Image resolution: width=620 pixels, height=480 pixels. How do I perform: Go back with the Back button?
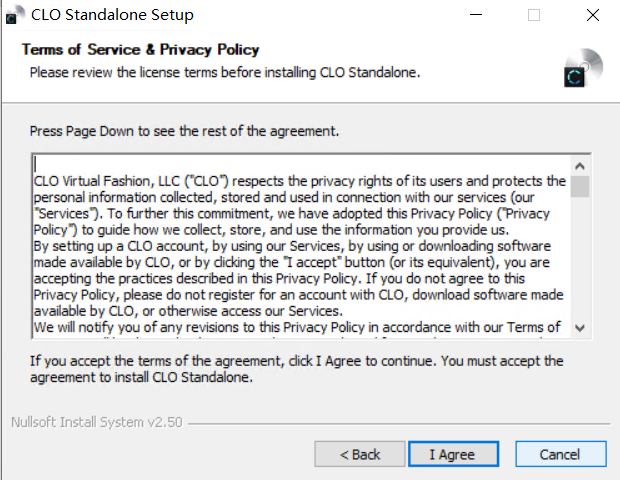360,454
